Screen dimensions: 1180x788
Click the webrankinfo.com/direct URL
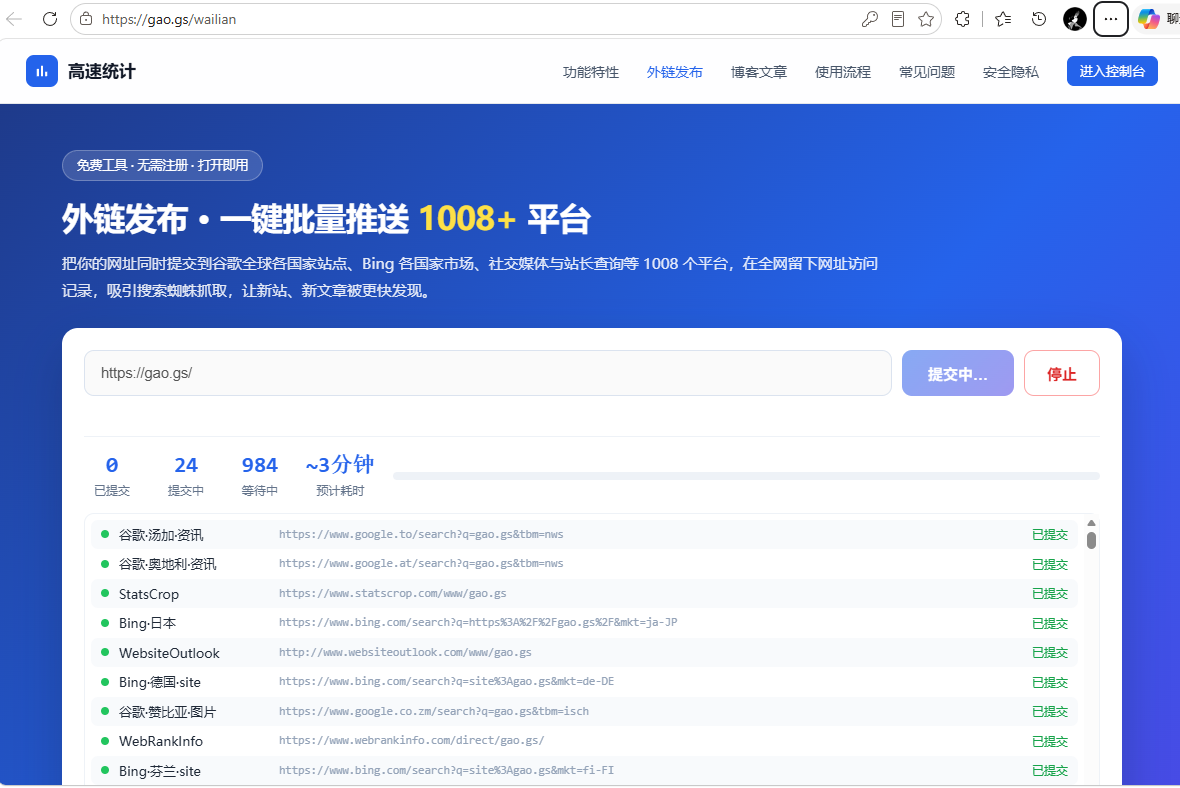point(412,741)
